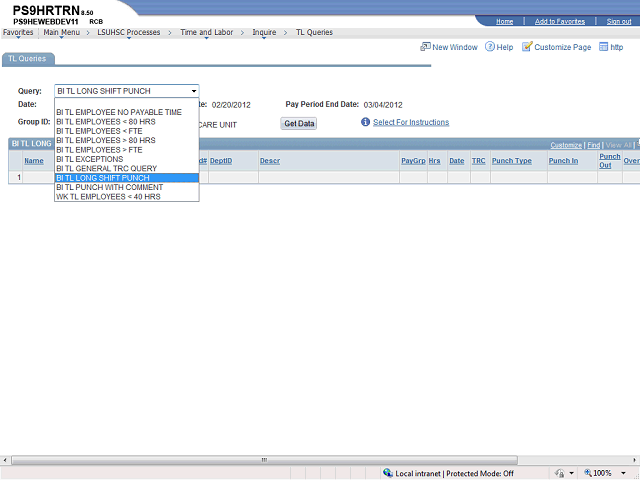640x480 pixels.
Task: Sort grid by Descr column
Action: pyautogui.click(x=270, y=161)
